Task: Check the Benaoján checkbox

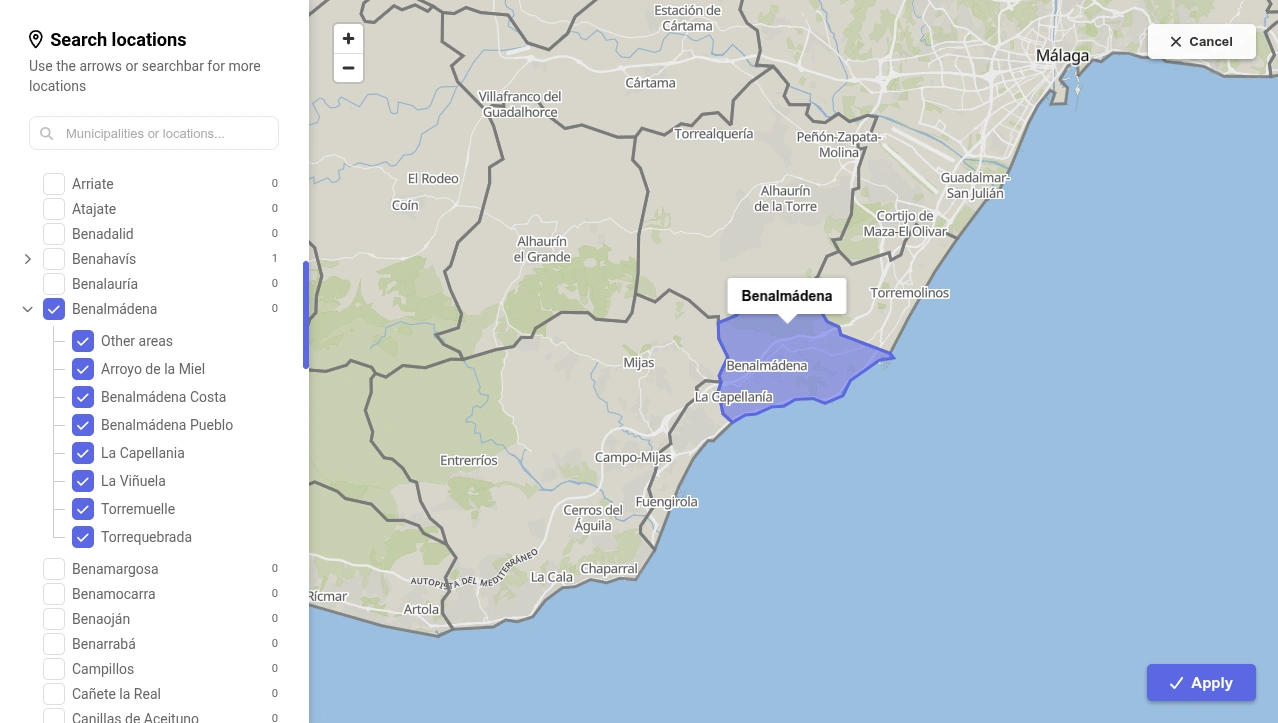Action: [54, 619]
